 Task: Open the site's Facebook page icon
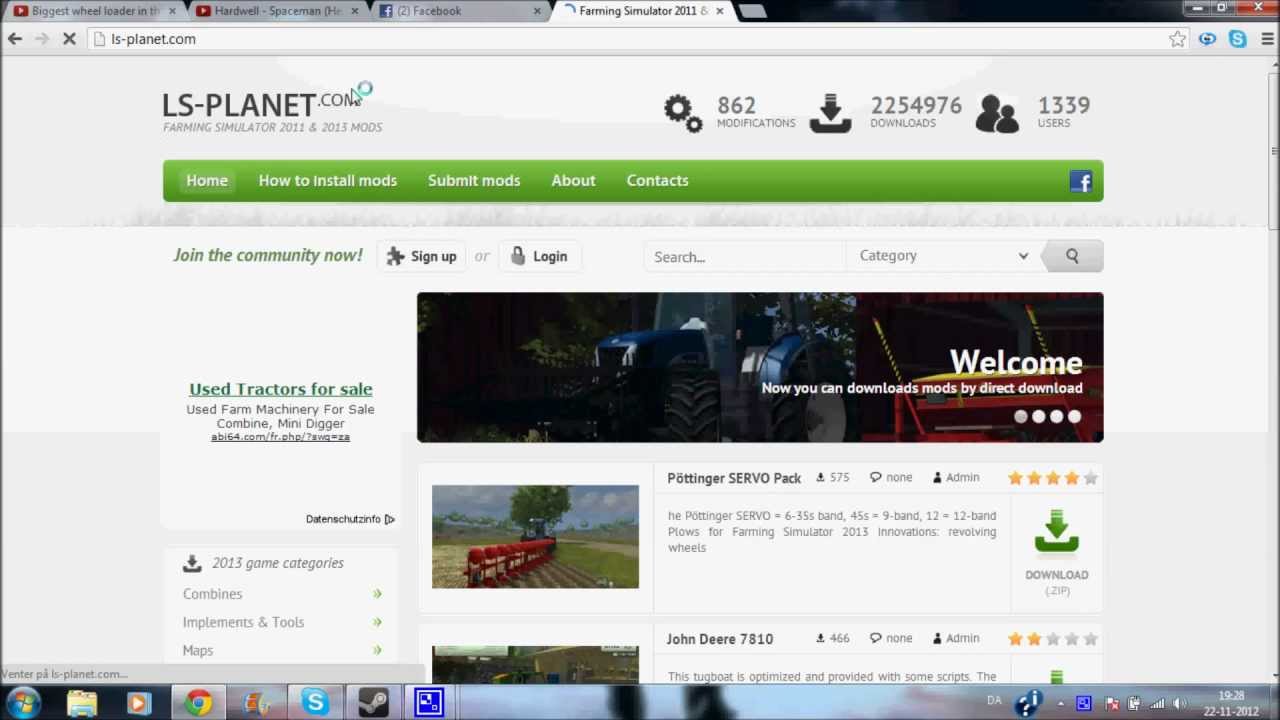click(1081, 181)
